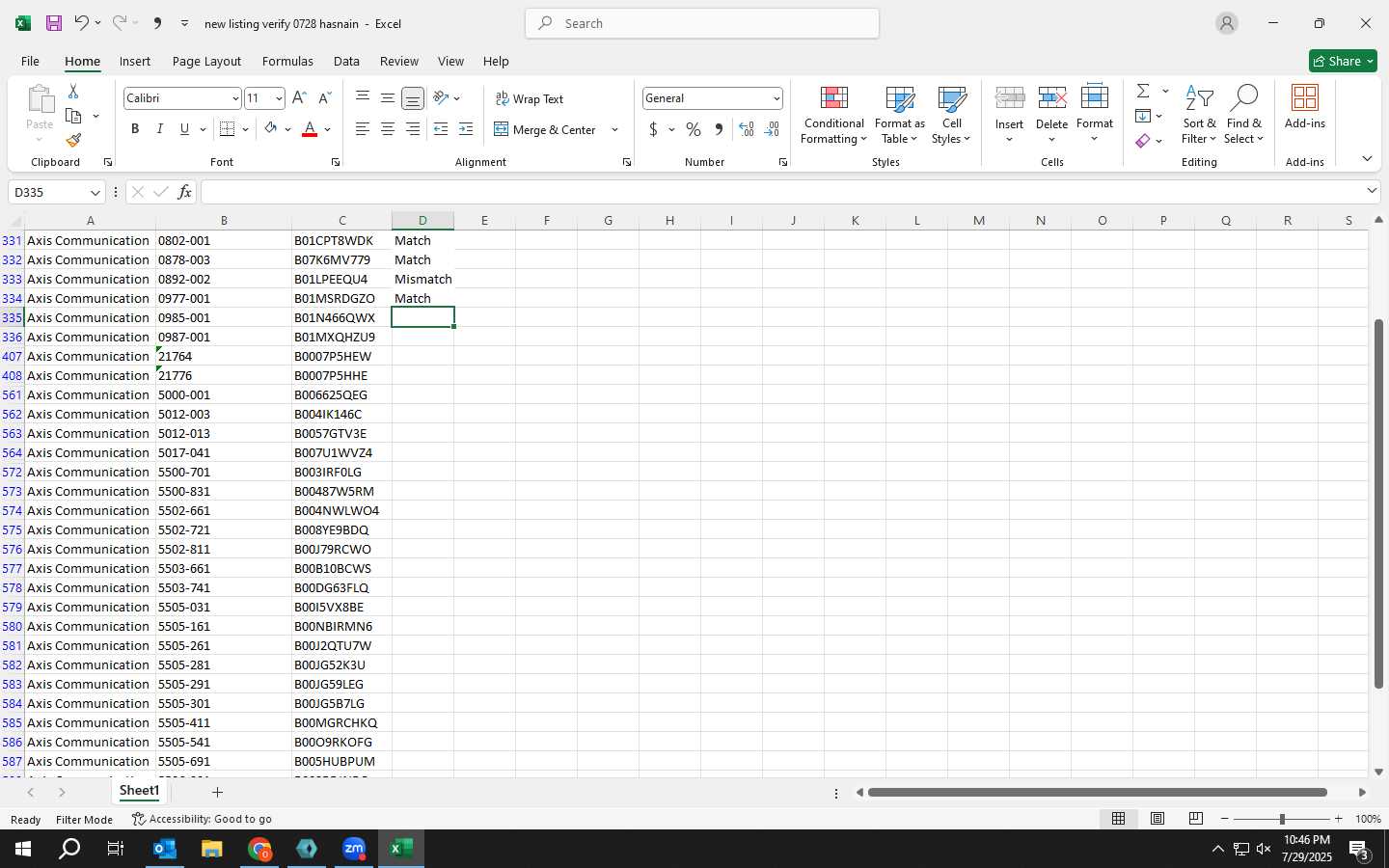1389x868 pixels.
Task: Apply the cell Borders icon
Action: coord(228,129)
